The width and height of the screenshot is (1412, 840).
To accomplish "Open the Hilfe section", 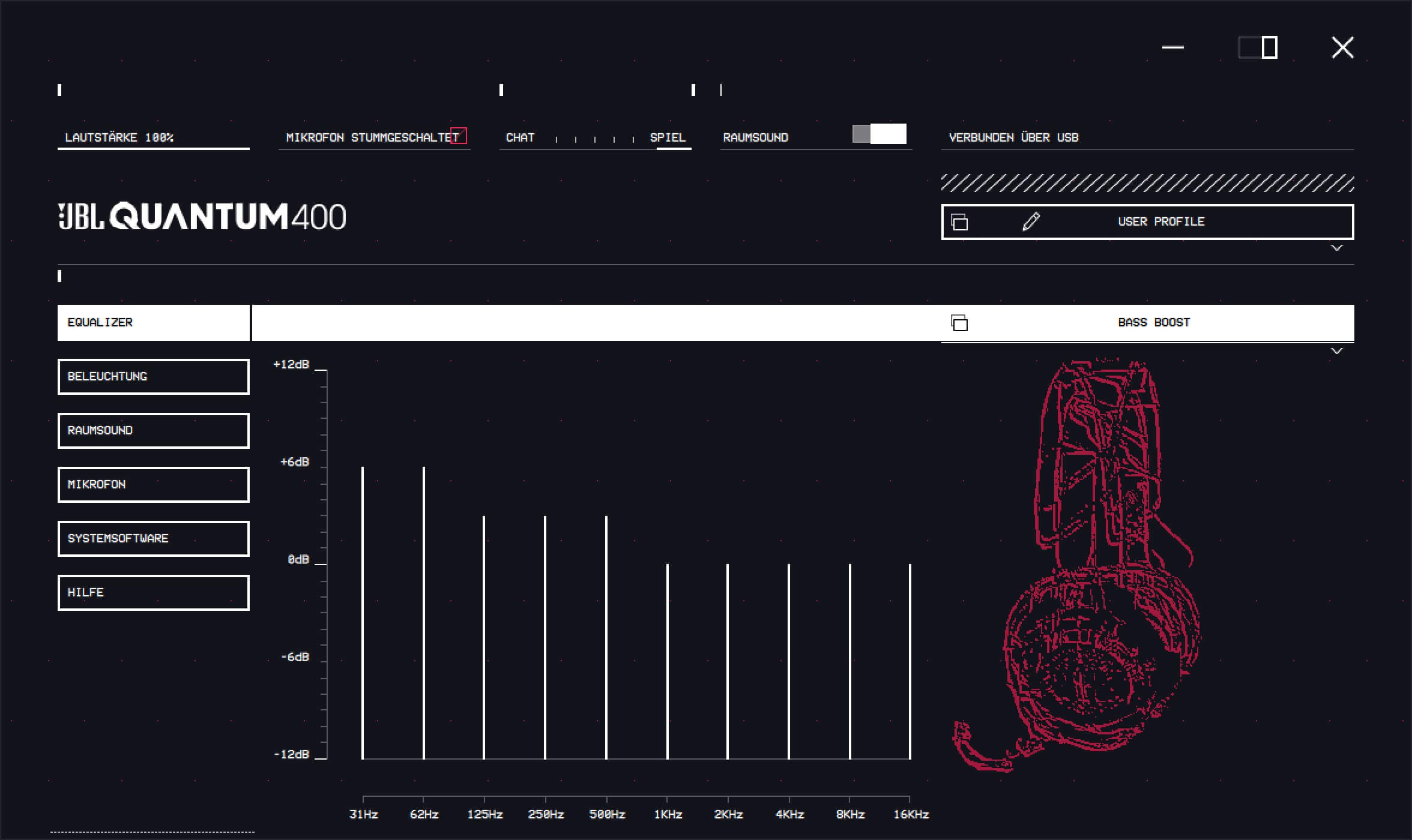I will [153, 593].
